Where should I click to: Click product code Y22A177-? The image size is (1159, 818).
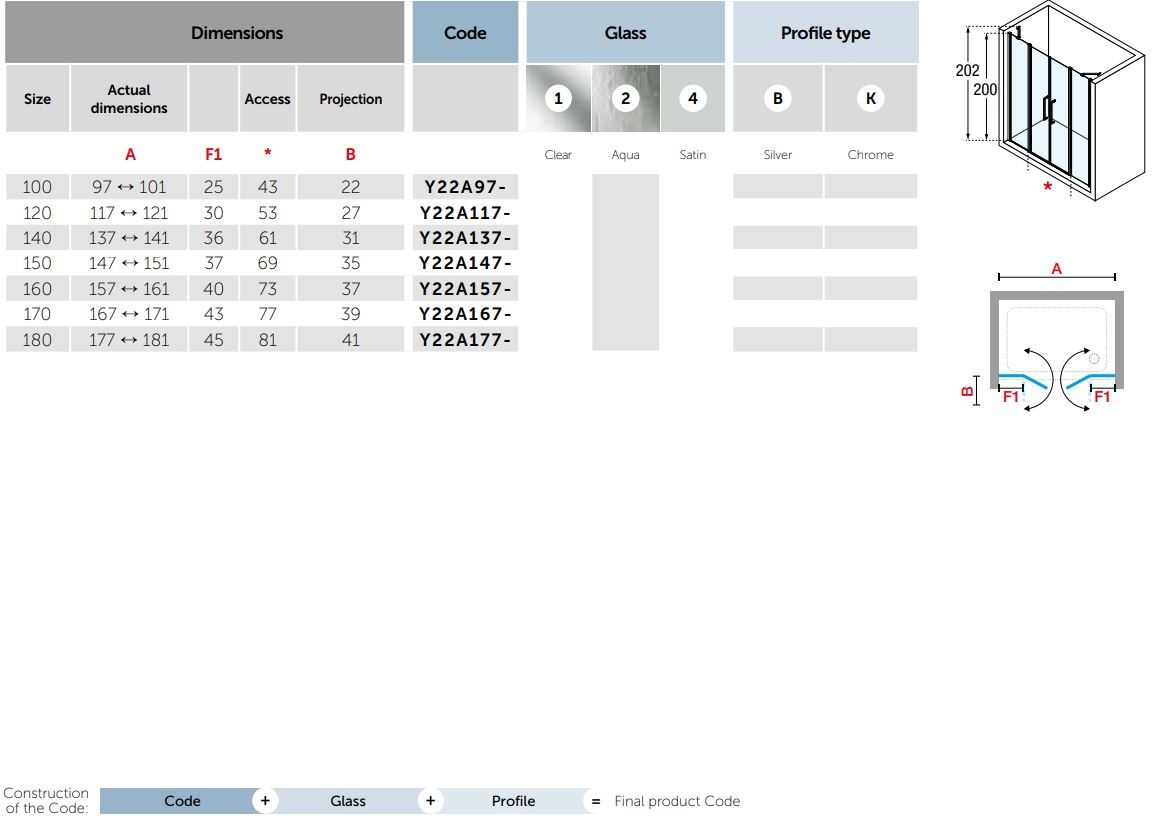[466, 340]
